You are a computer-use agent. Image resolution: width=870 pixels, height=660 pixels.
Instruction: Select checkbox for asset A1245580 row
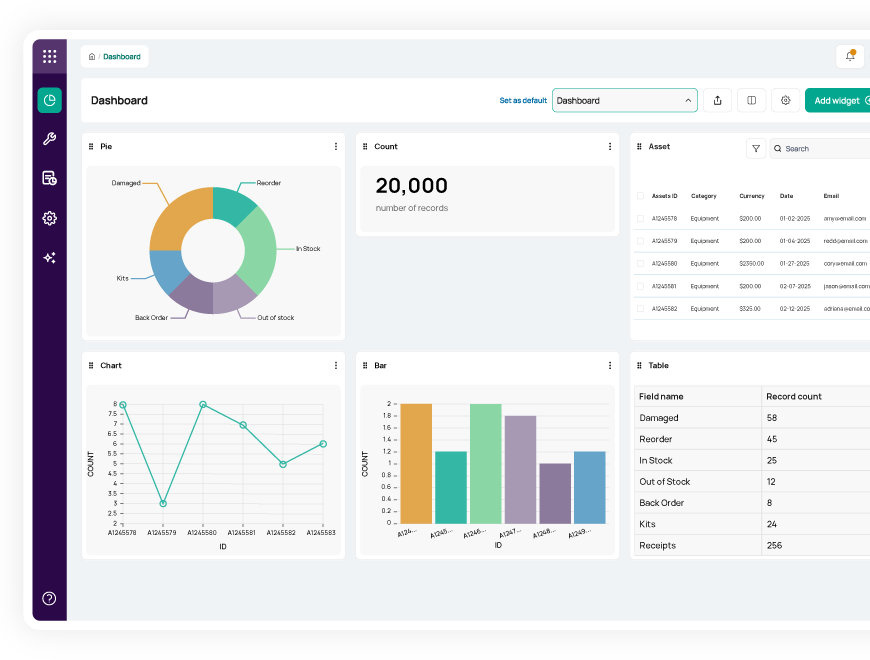click(x=640, y=264)
